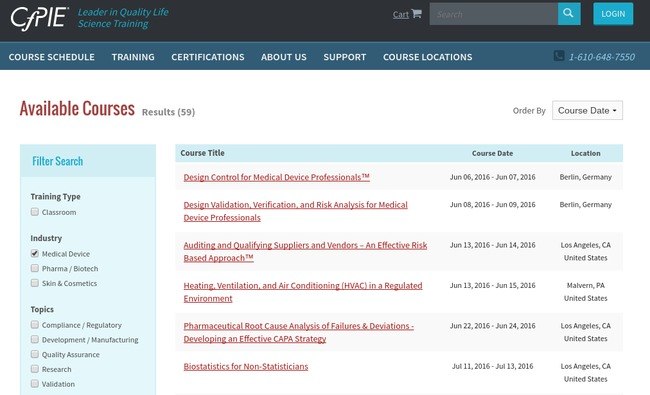Open the Course Locations menu
650x395 pixels.
(427, 57)
